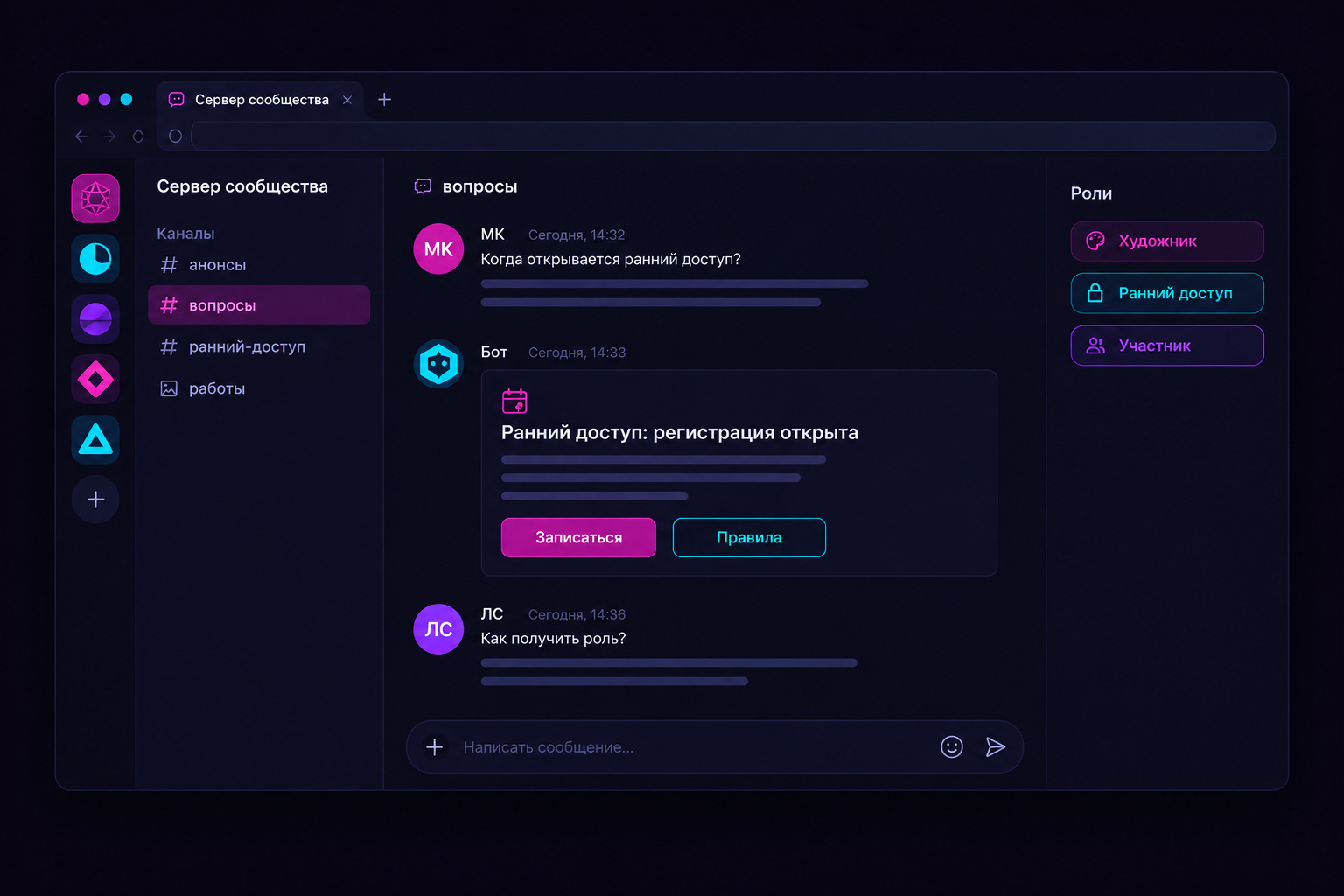
Task: Reload the page
Action: coord(137,136)
